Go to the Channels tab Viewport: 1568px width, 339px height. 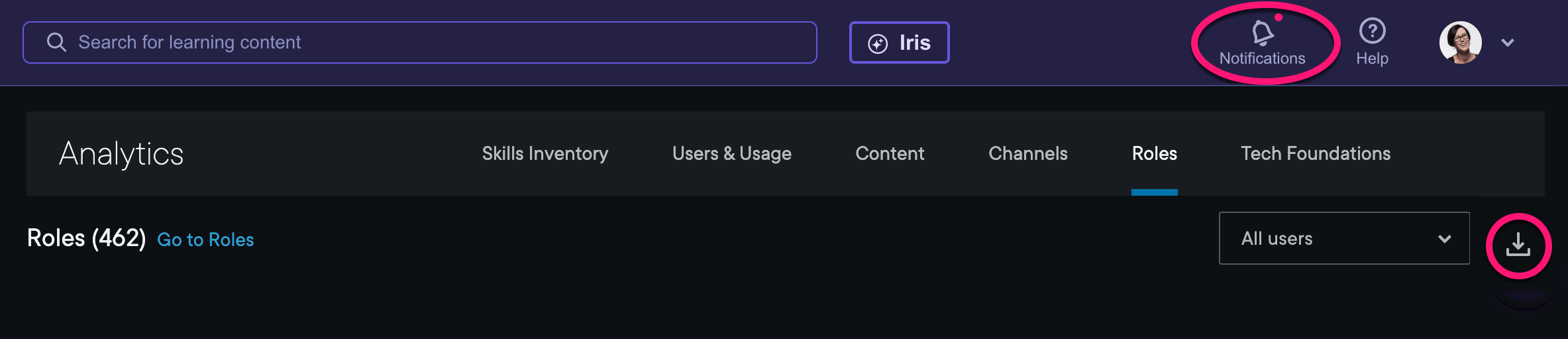click(x=1027, y=154)
